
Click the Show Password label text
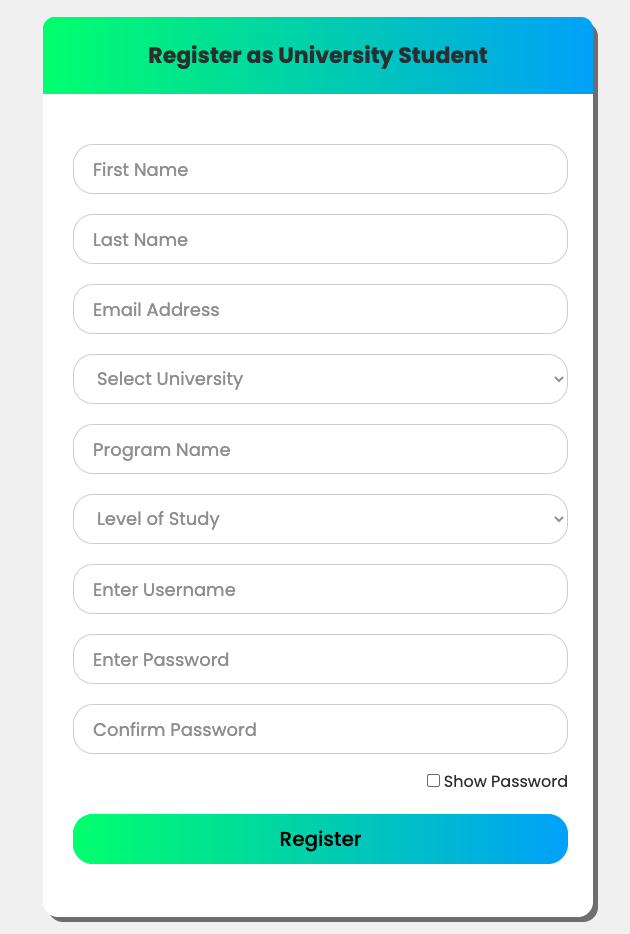click(505, 781)
